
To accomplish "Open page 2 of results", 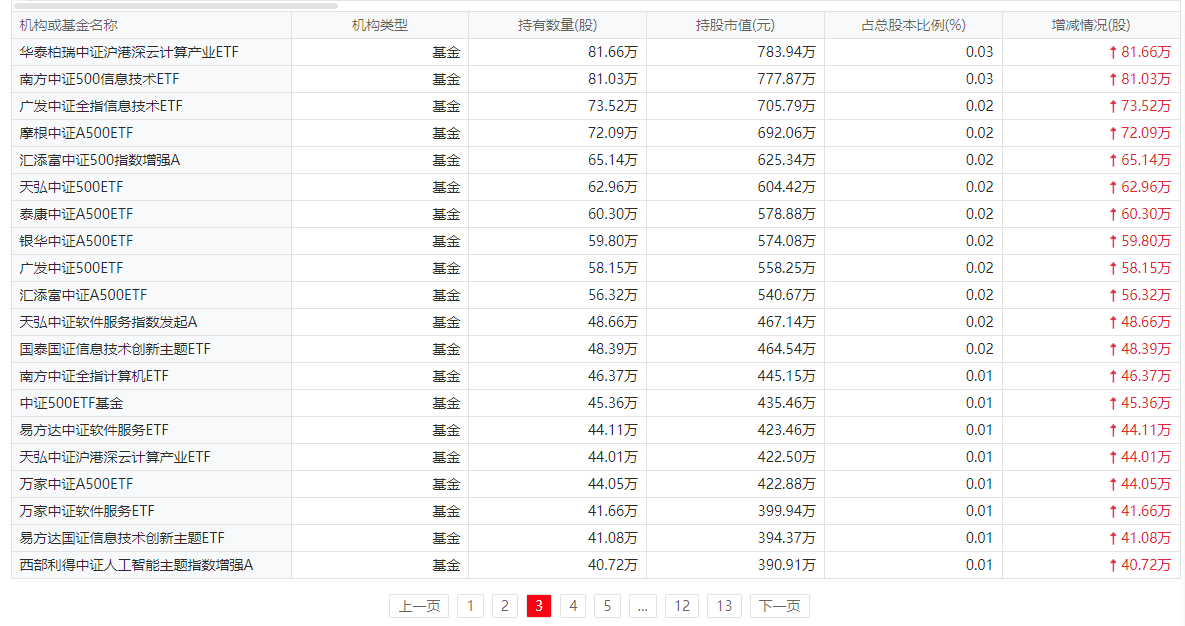I will coord(505,606).
